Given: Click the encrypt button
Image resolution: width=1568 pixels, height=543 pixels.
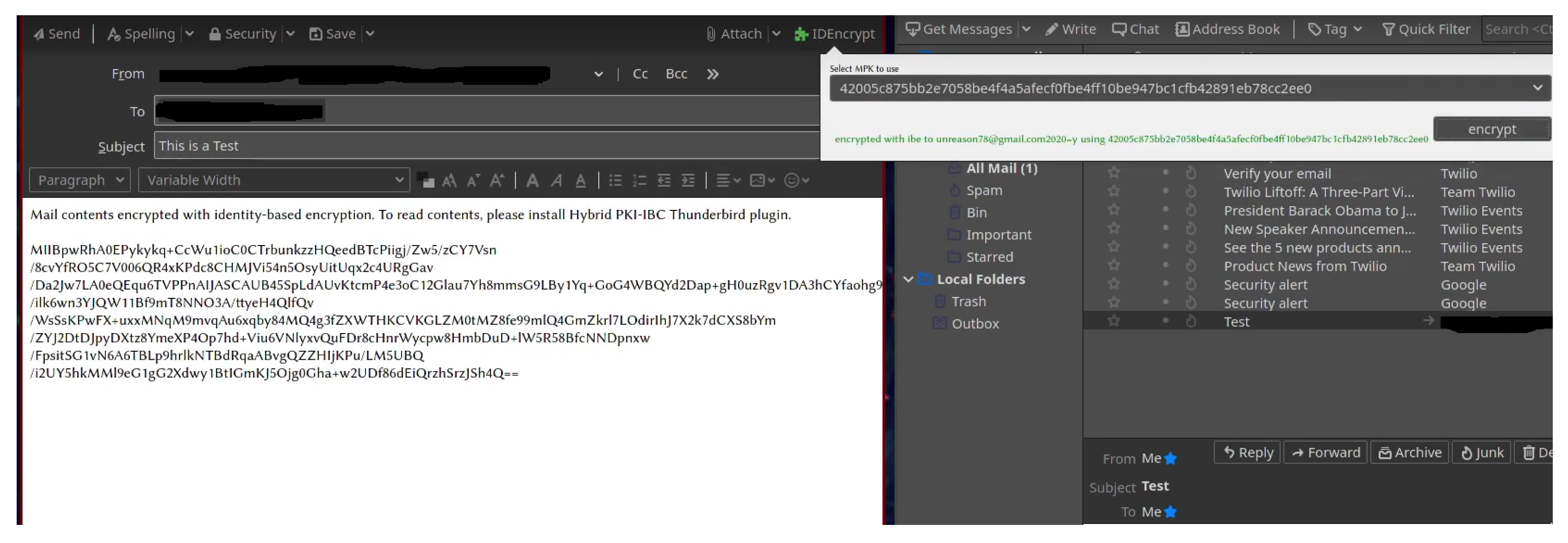Looking at the screenshot, I should point(1491,129).
